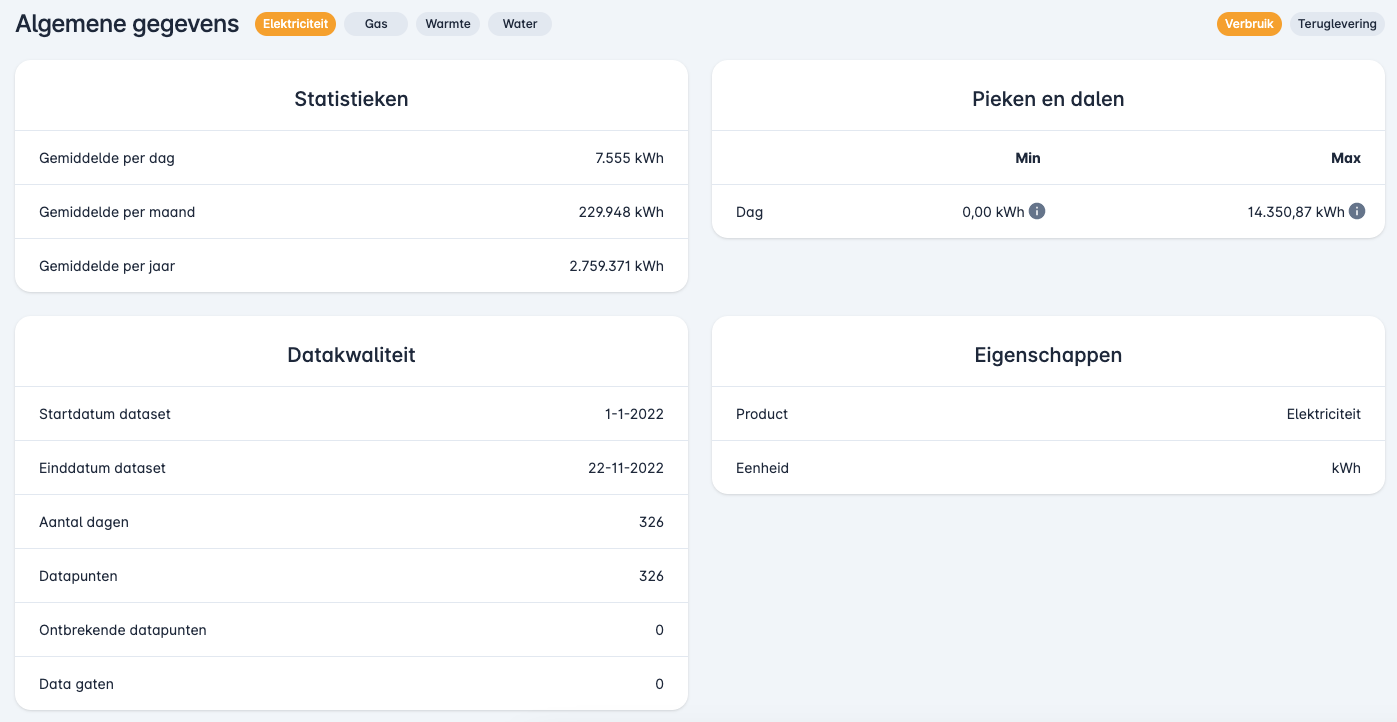
Task: Click the Statistieken card title
Action: [x=351, y=99]
